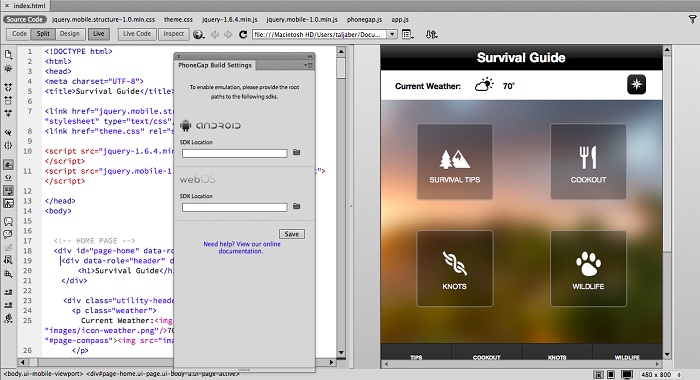Select the index.html document tab
Screen dimensions: 700x380
(29, 6)
